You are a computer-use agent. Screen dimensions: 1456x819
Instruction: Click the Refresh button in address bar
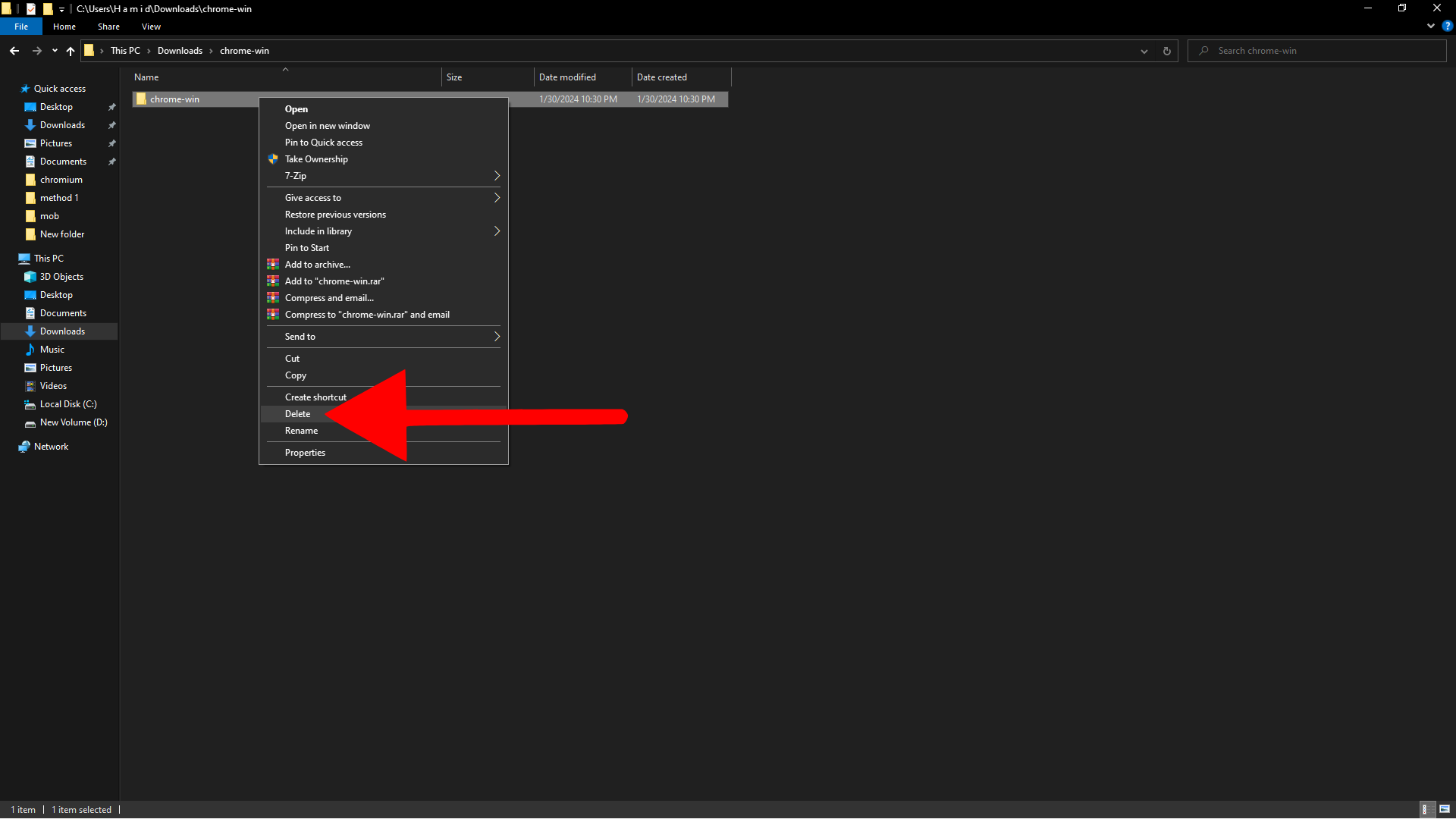pyautogui.click(x=1166, y=51)
